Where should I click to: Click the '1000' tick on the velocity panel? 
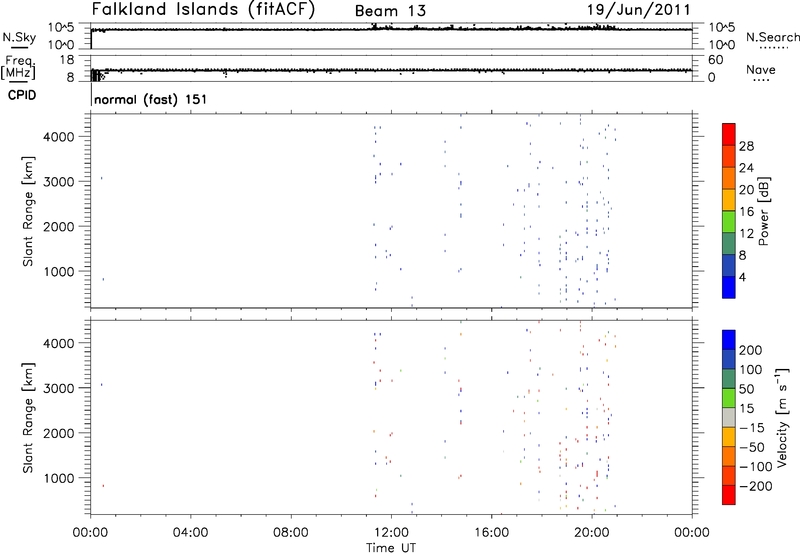(x=59, y=478)
